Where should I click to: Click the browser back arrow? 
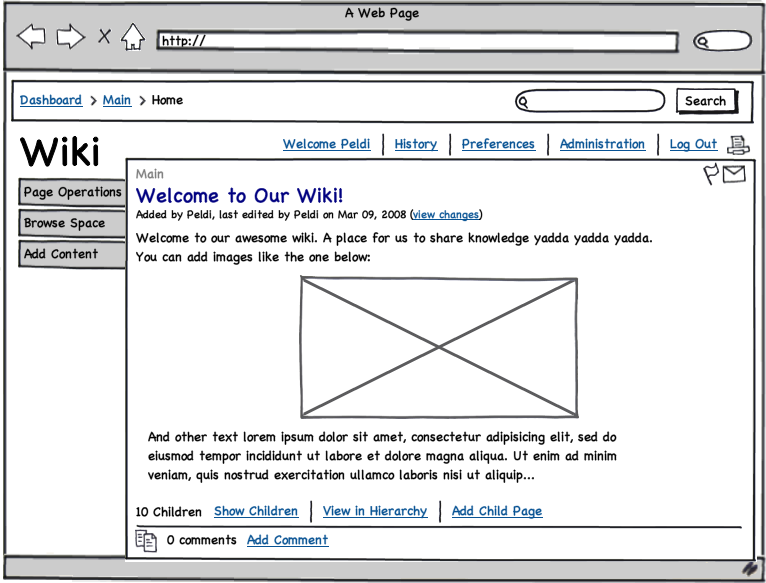[31, 37]
